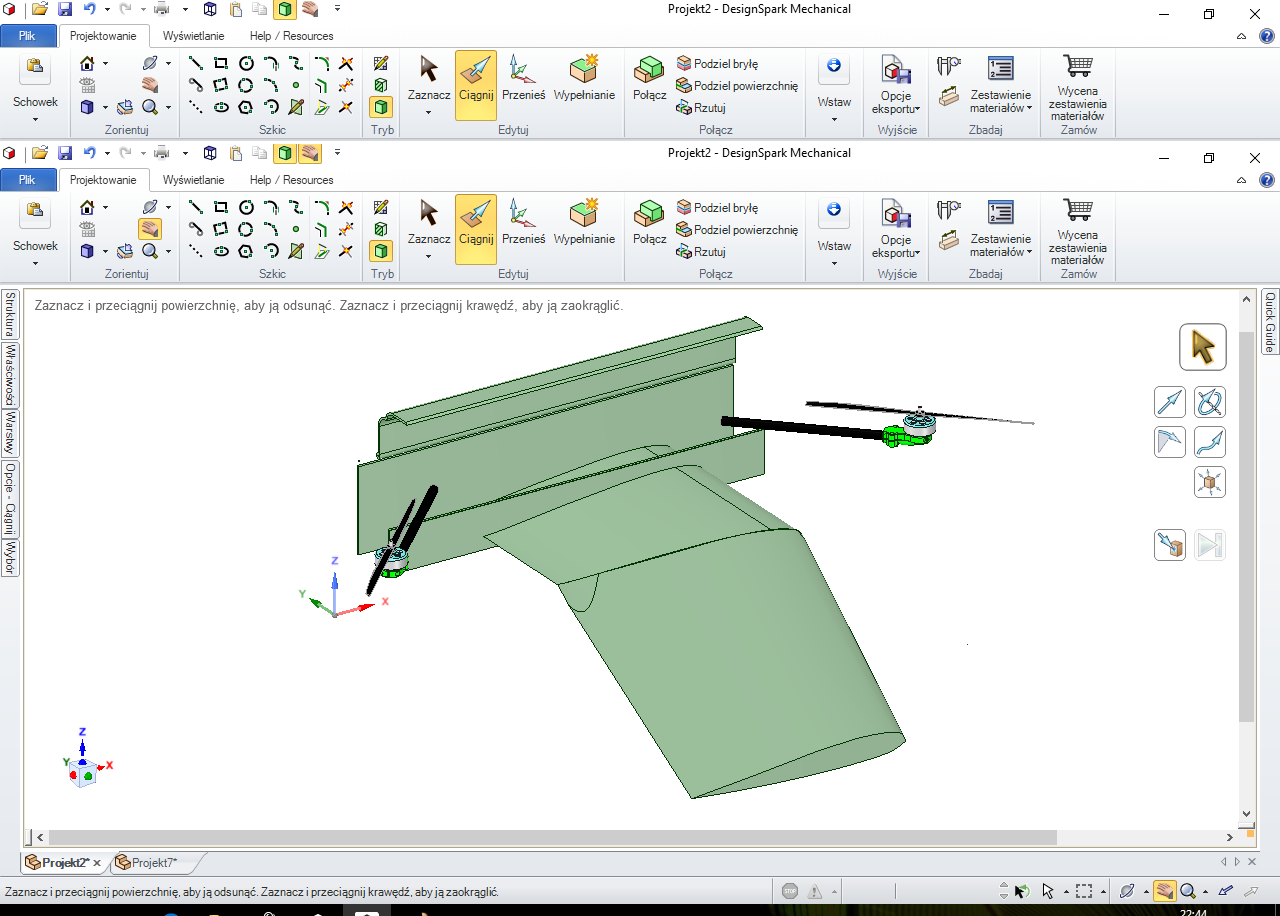This screenshot has height=916, width=1280.
Task: Open the Quick Guide side panel
Action: pos(1270,322)
